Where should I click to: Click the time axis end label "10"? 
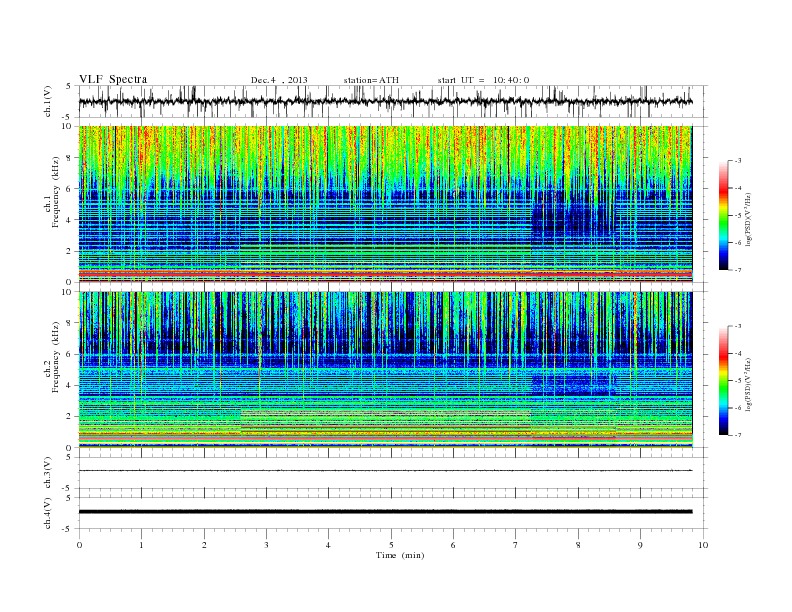click(x=703, y=545)
